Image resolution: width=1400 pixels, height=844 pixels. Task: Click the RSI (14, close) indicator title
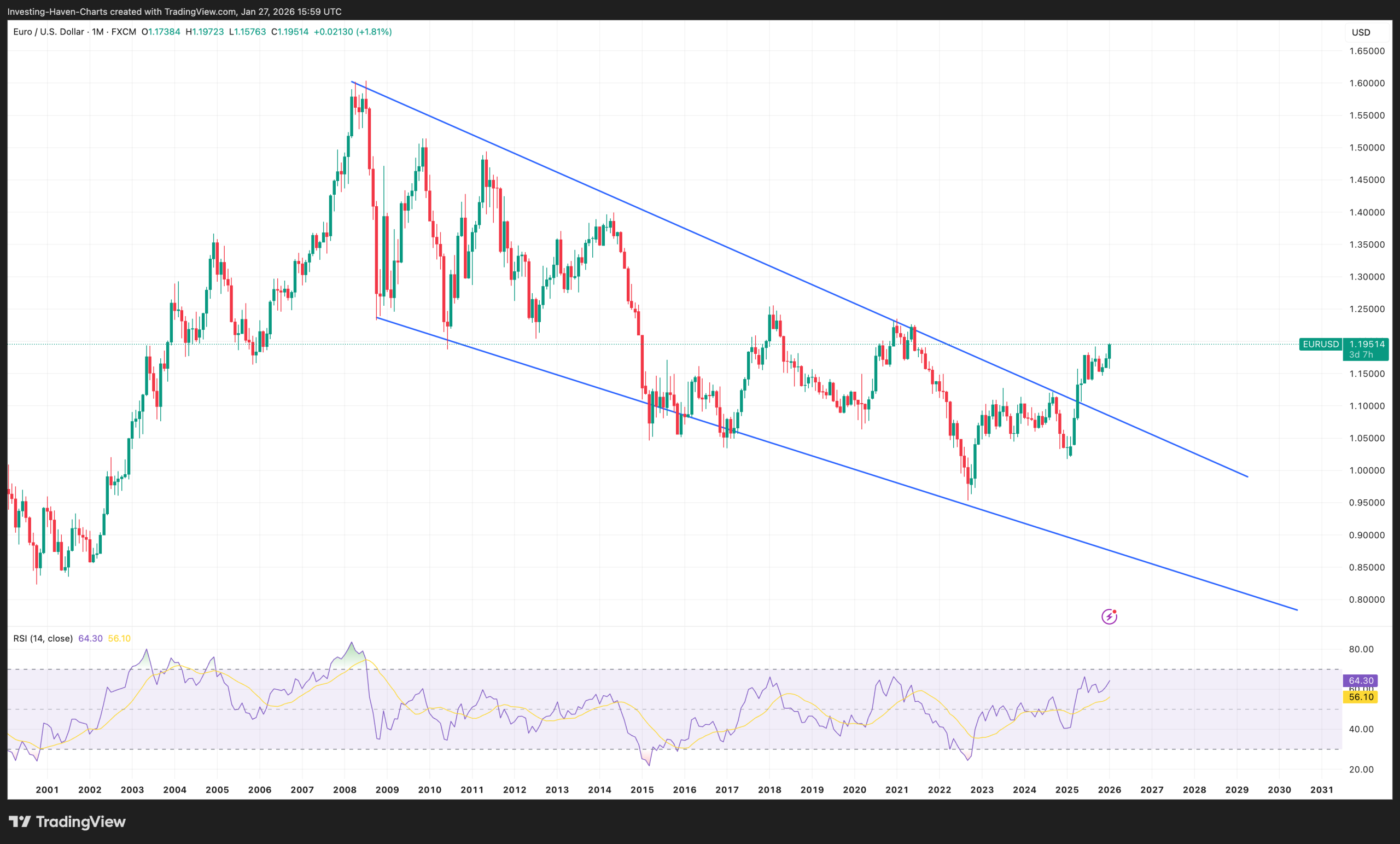[43, 638]
